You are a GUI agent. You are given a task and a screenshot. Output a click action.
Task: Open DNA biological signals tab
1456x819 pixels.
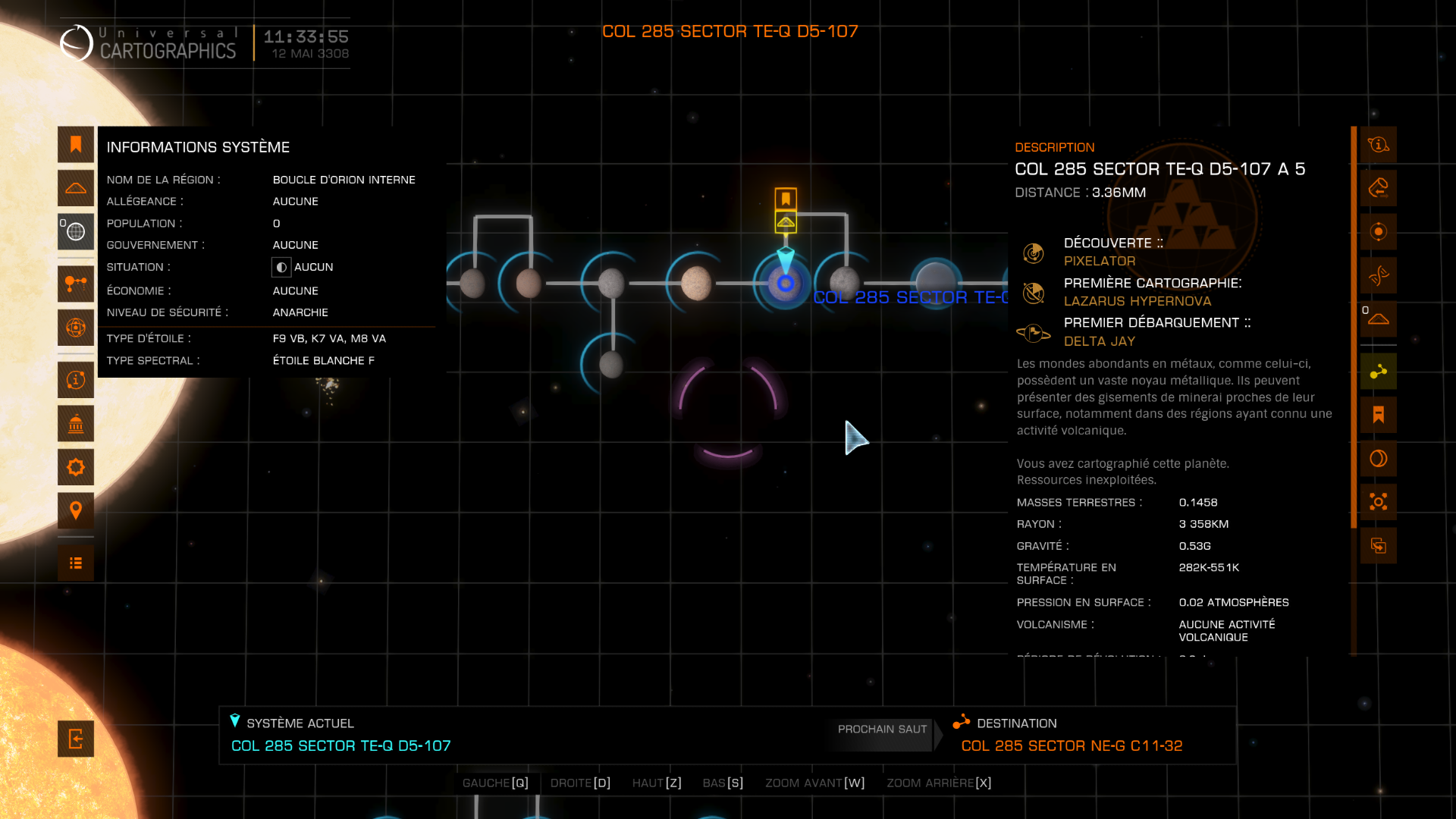(1379, 275)
